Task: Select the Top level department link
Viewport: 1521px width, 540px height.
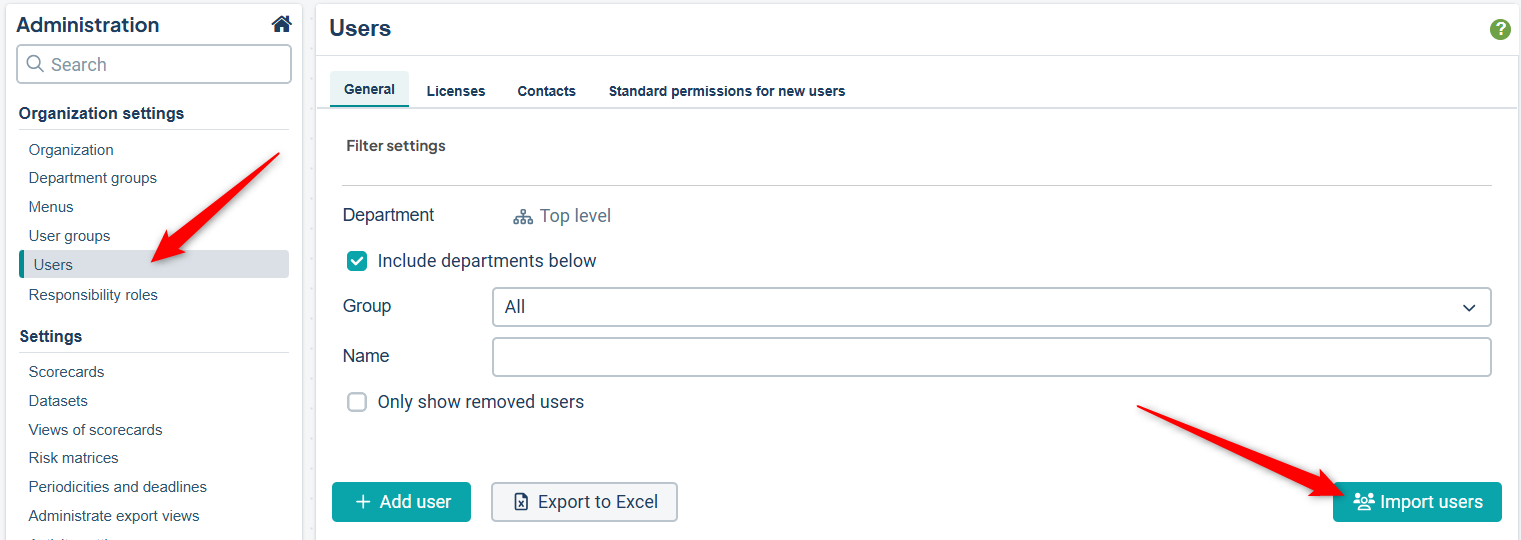Action: tap(575, 216)
